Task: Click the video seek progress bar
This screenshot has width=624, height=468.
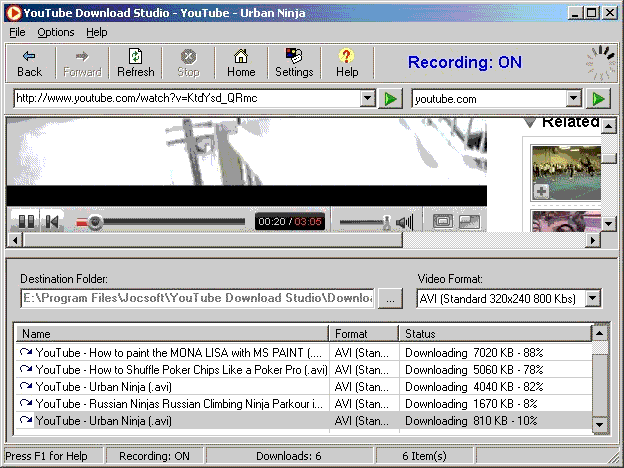Action: tap(170, 222)
